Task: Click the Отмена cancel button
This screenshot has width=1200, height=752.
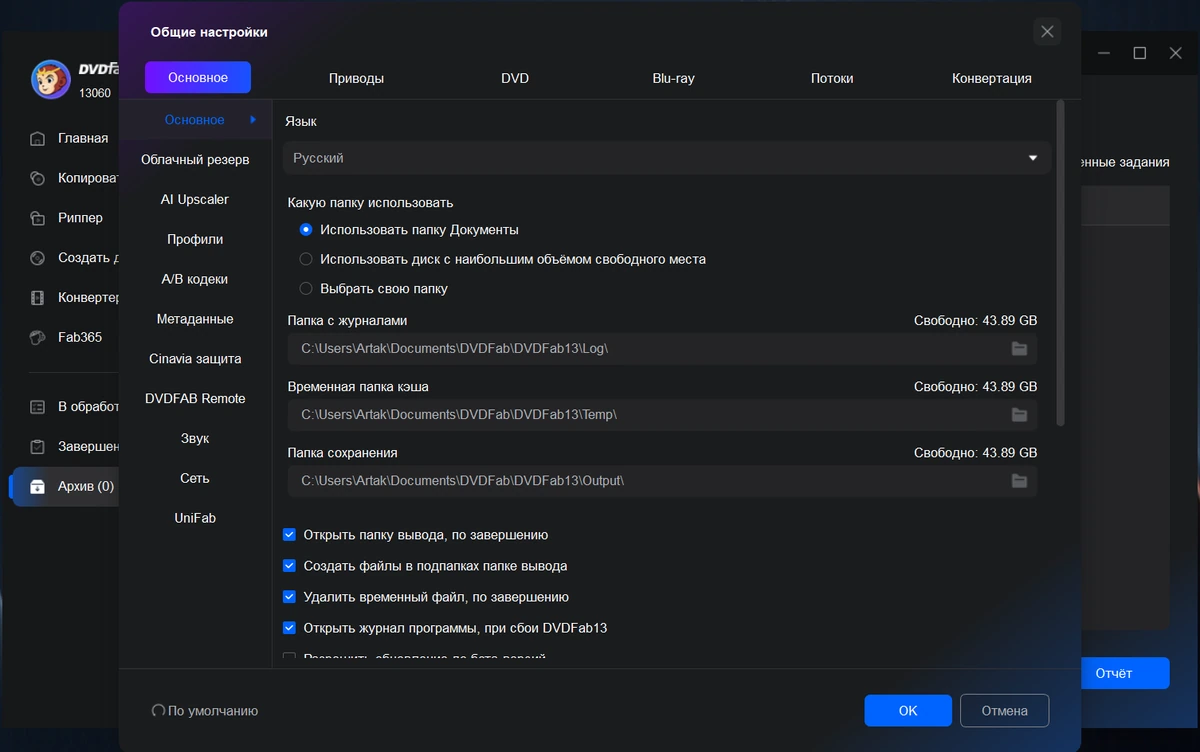Action: click(1004, 711)
